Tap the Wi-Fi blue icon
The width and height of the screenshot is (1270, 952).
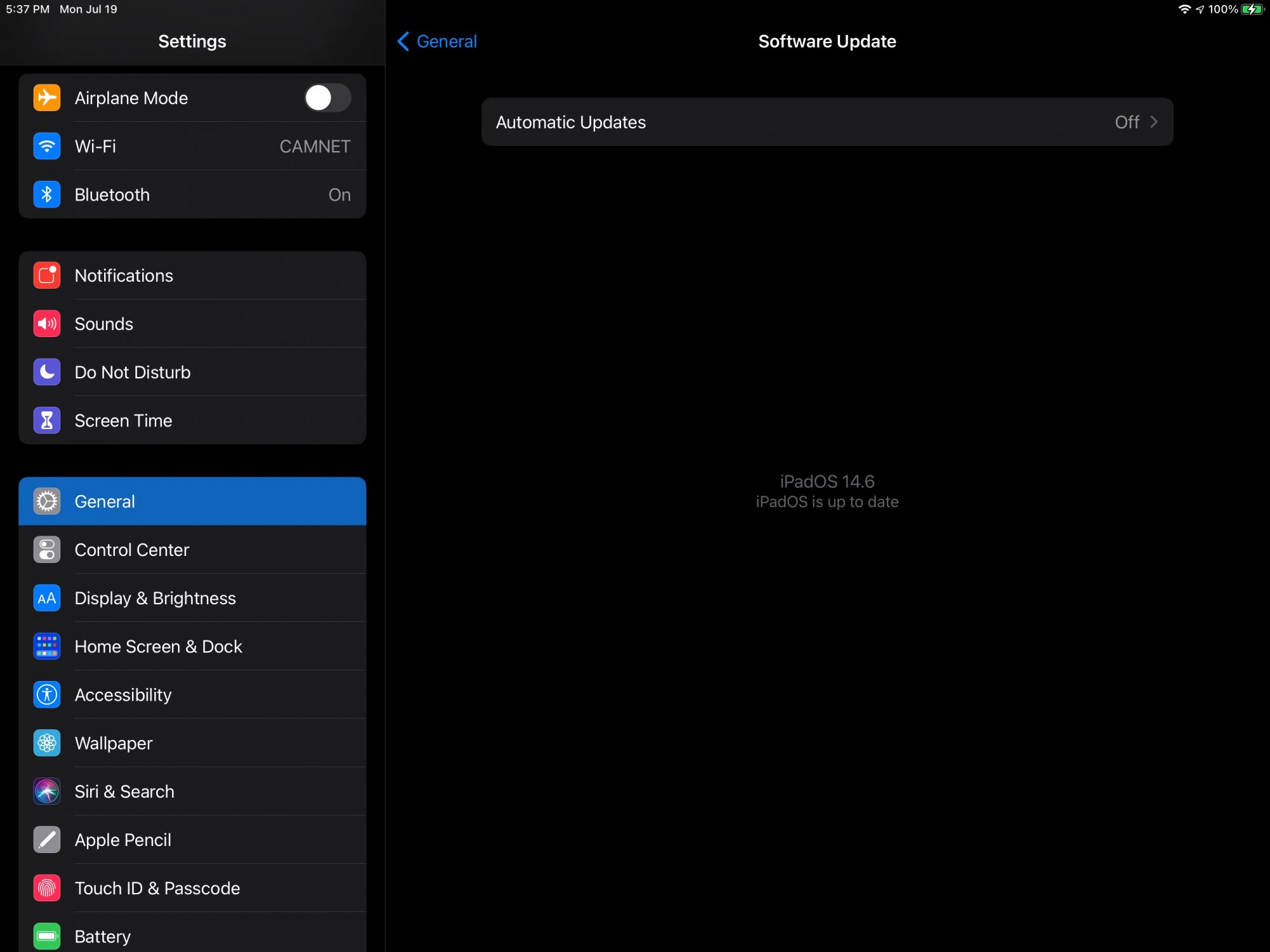coord(47,146)
